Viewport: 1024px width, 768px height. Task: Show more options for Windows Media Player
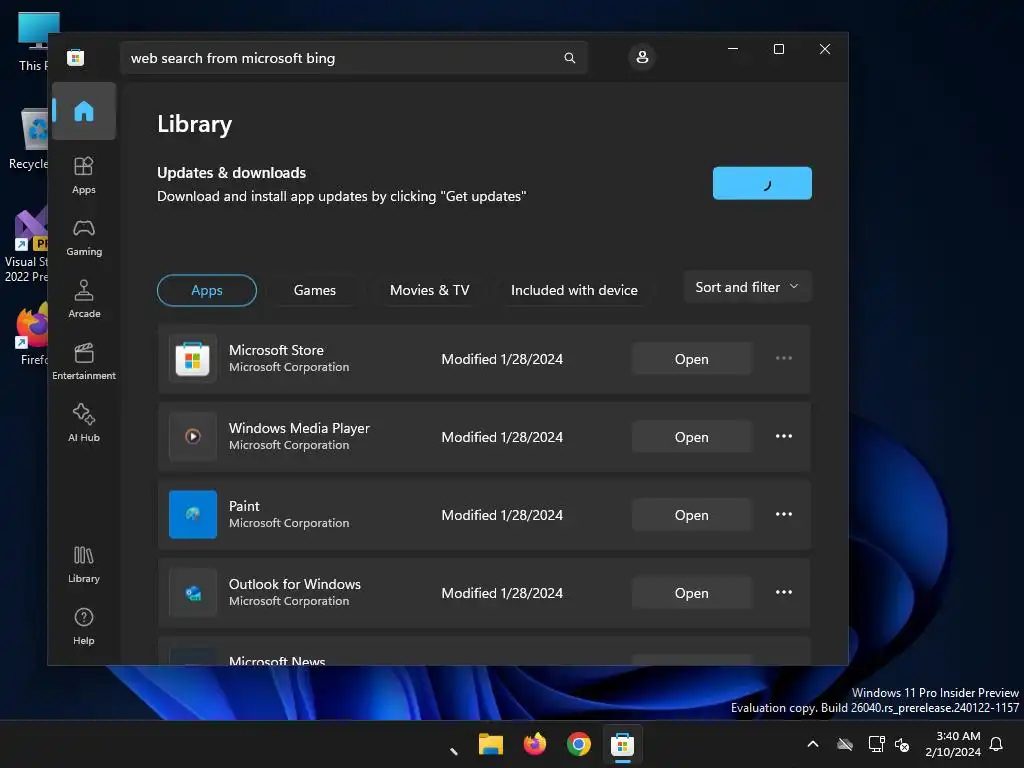point(784,436)
